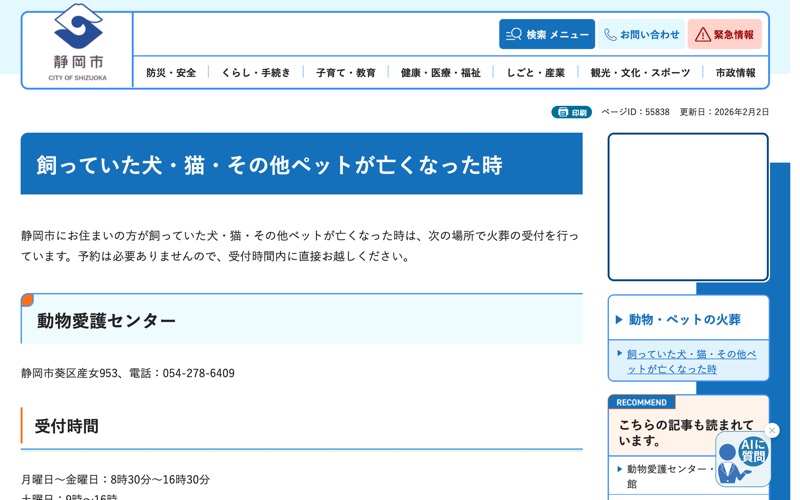Open the 防災・安全 menu
This screenshot has height=500, width=800.
coord(171,72)
